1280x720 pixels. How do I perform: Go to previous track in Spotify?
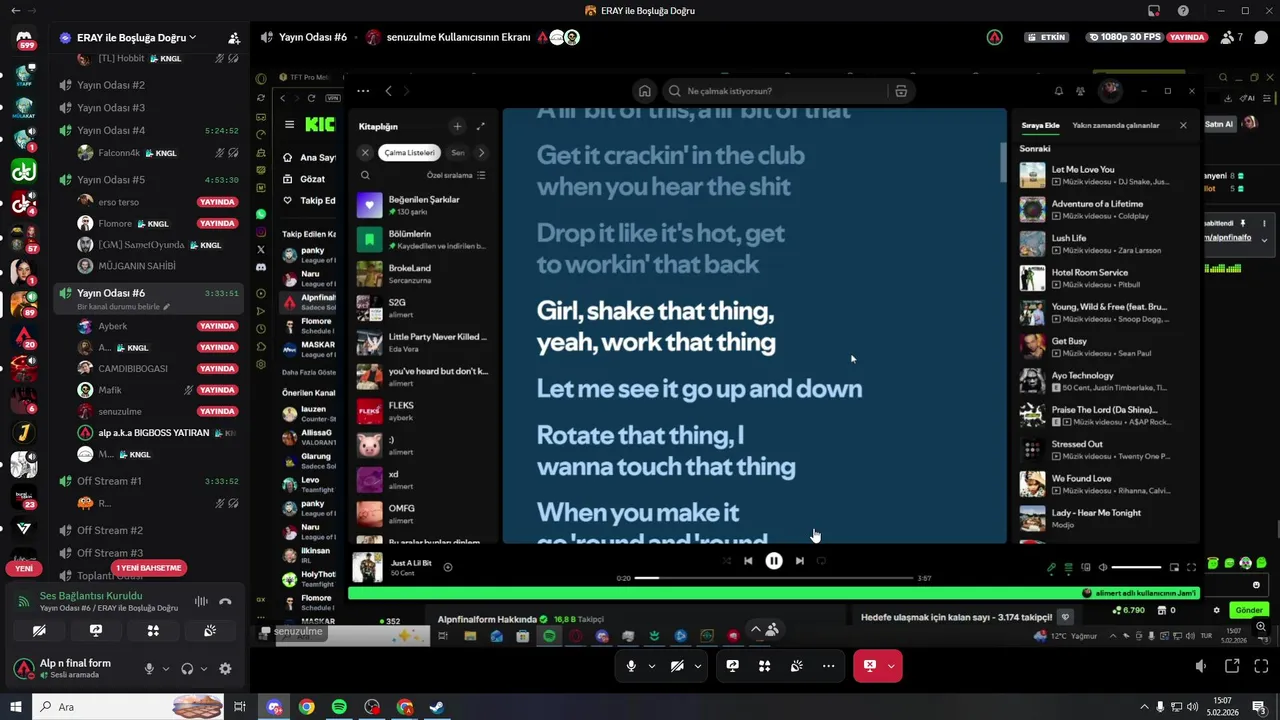[x=748, y=561]
